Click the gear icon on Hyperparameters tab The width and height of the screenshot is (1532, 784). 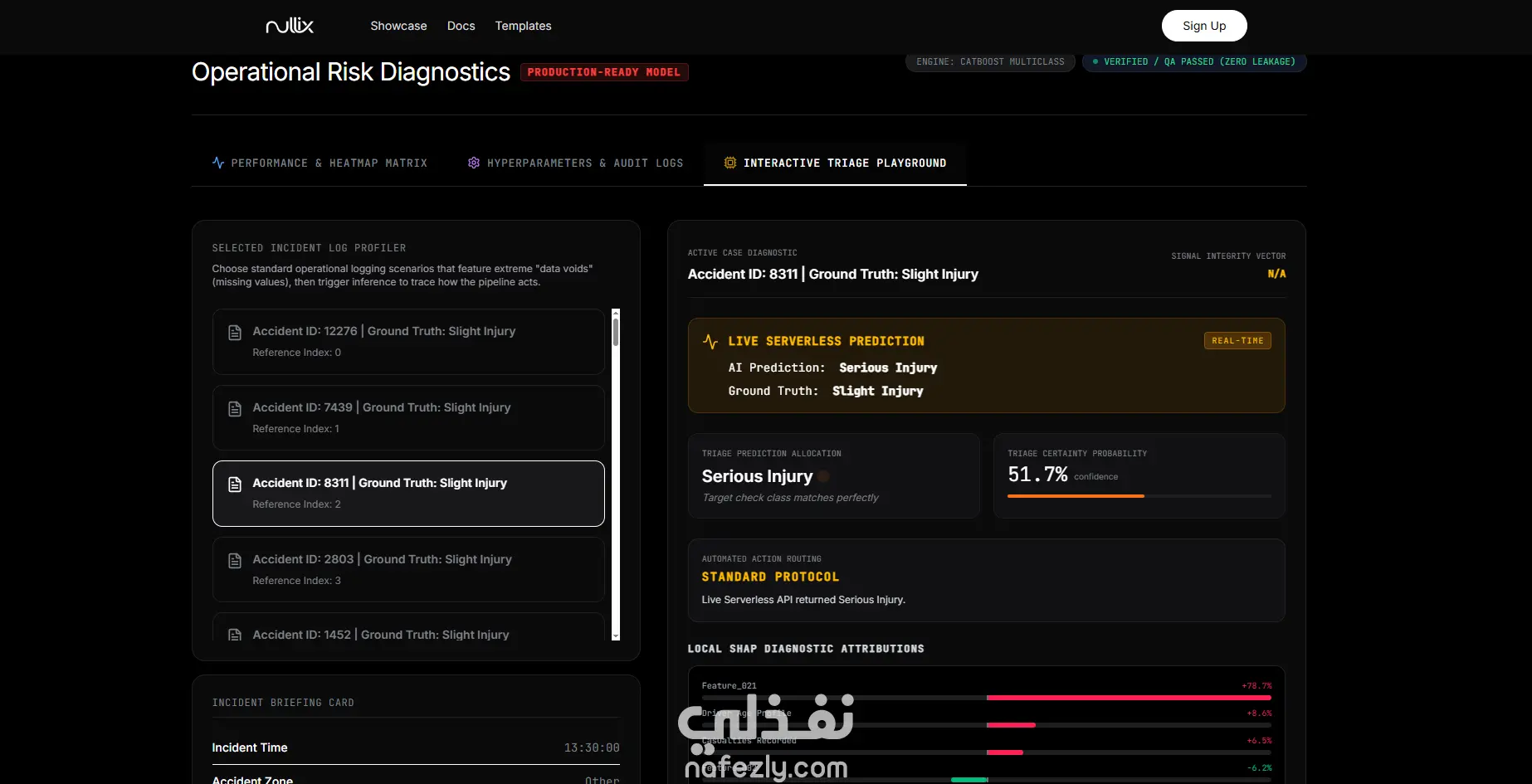tap(474, 163)
